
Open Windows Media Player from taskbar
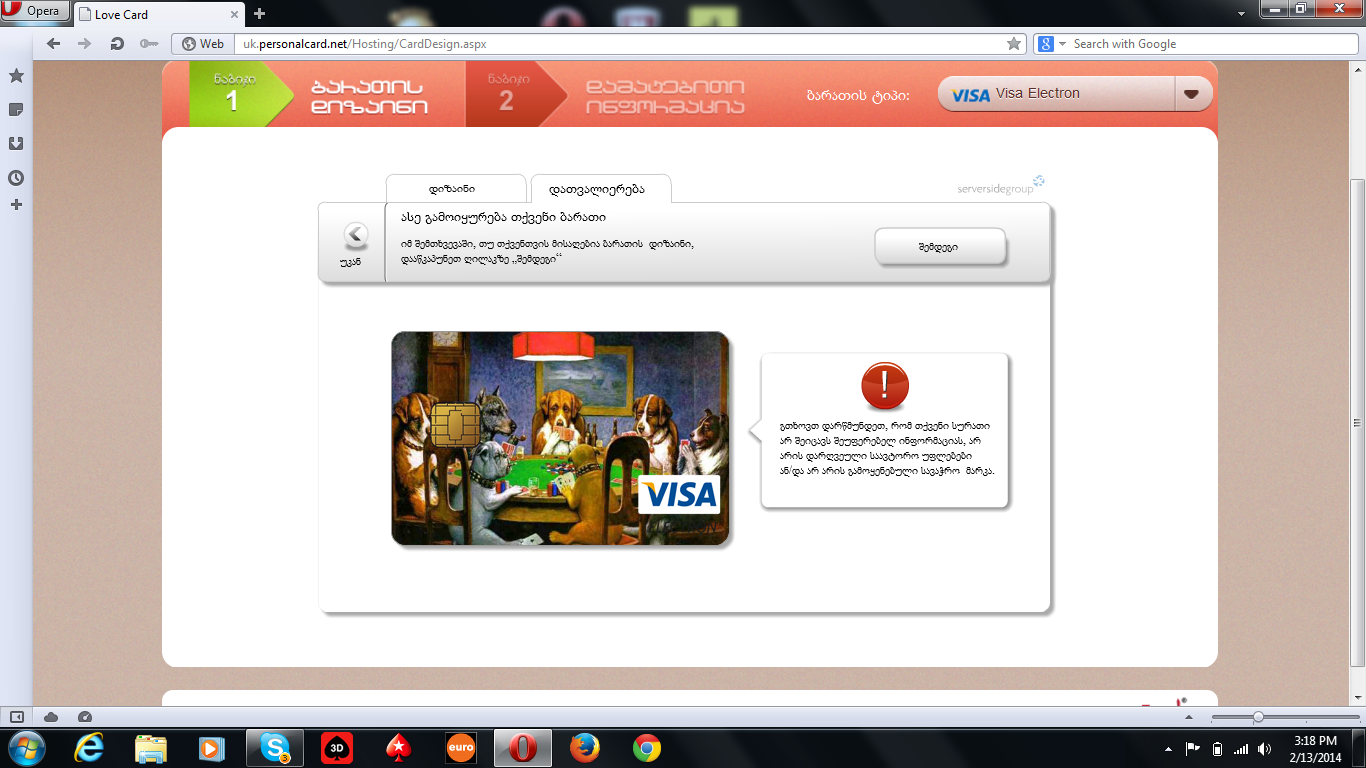(210, 748)
